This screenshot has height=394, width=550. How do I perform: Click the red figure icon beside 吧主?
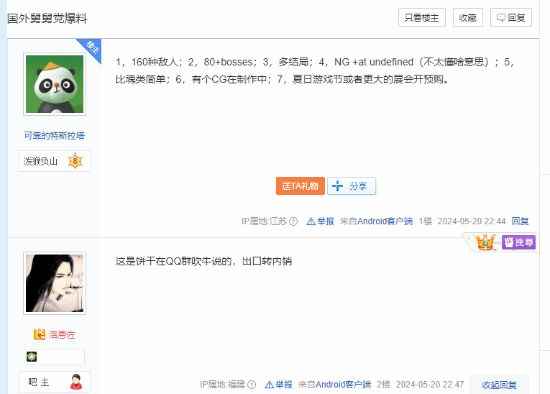point(76,382)
